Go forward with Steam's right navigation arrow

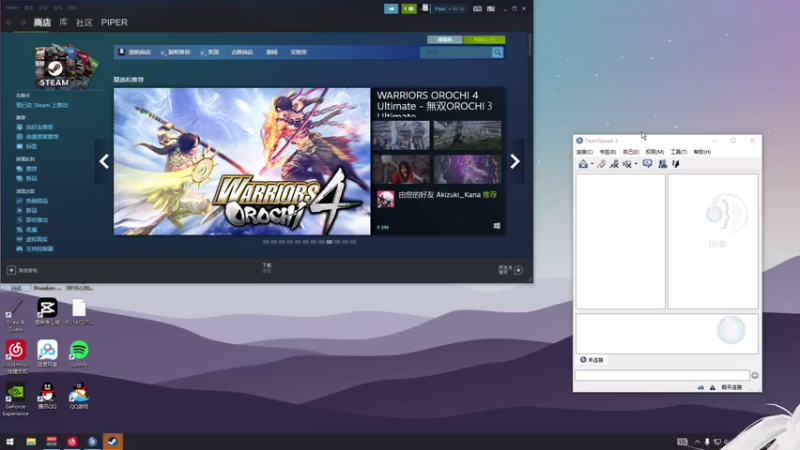point(22,22)
